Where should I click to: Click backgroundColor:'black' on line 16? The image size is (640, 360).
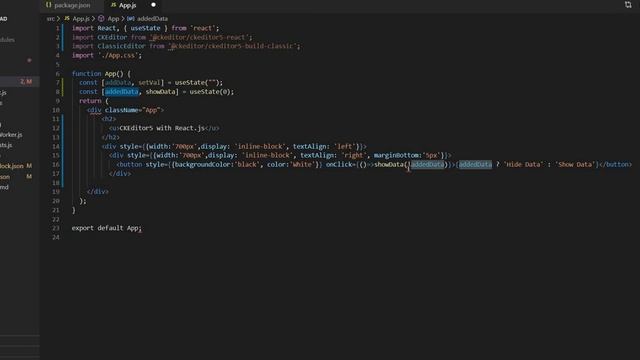218,164
